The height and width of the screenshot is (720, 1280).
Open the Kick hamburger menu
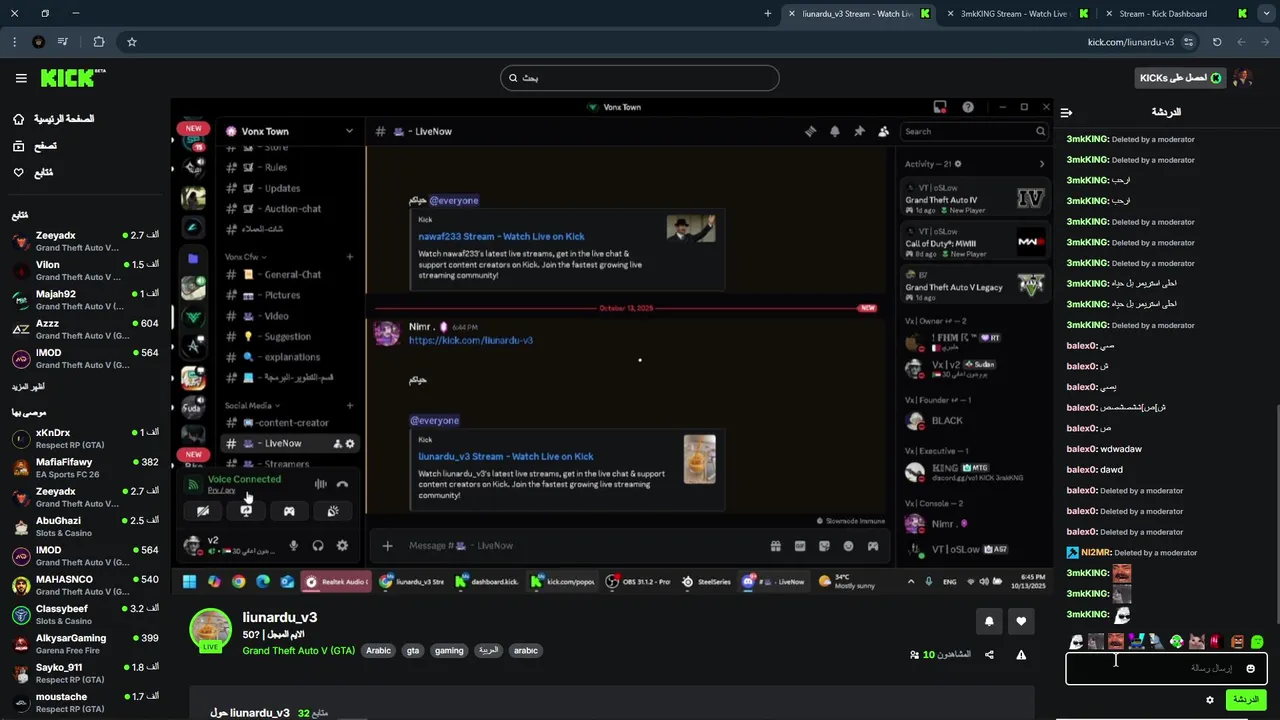(x=21, y=78)
